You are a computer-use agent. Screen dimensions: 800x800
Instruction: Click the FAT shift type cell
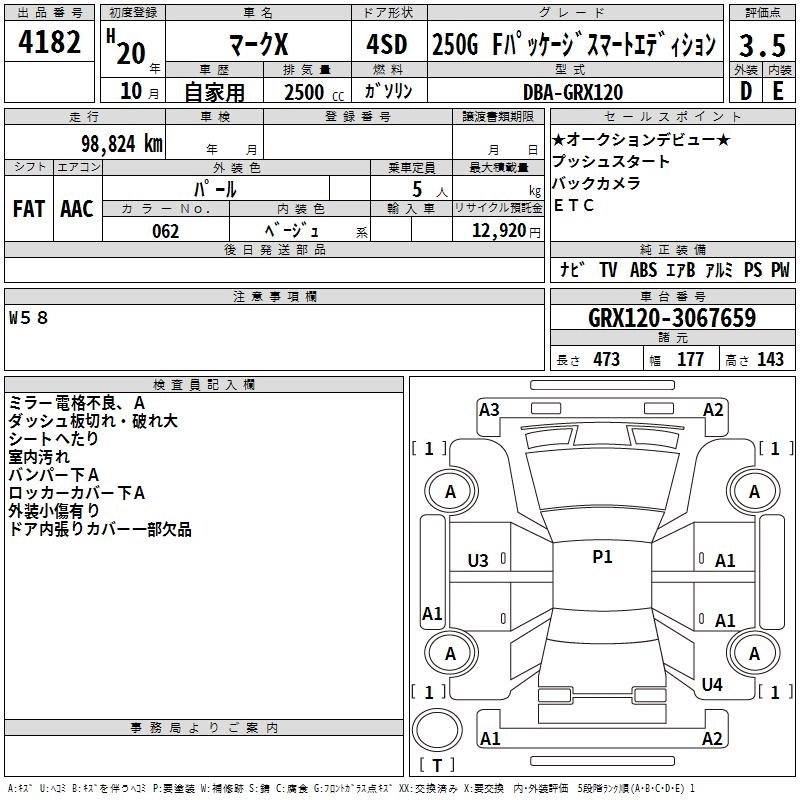coord(28,209)
